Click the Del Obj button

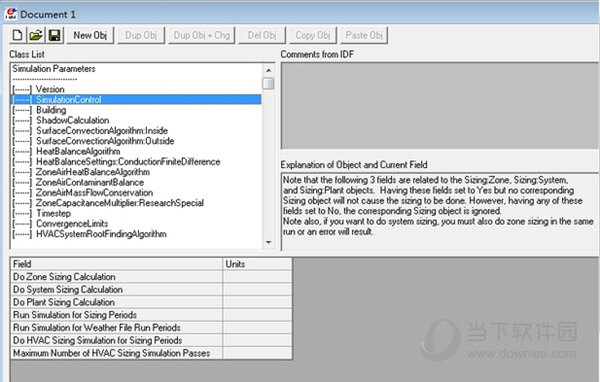[x=262, y=35]
